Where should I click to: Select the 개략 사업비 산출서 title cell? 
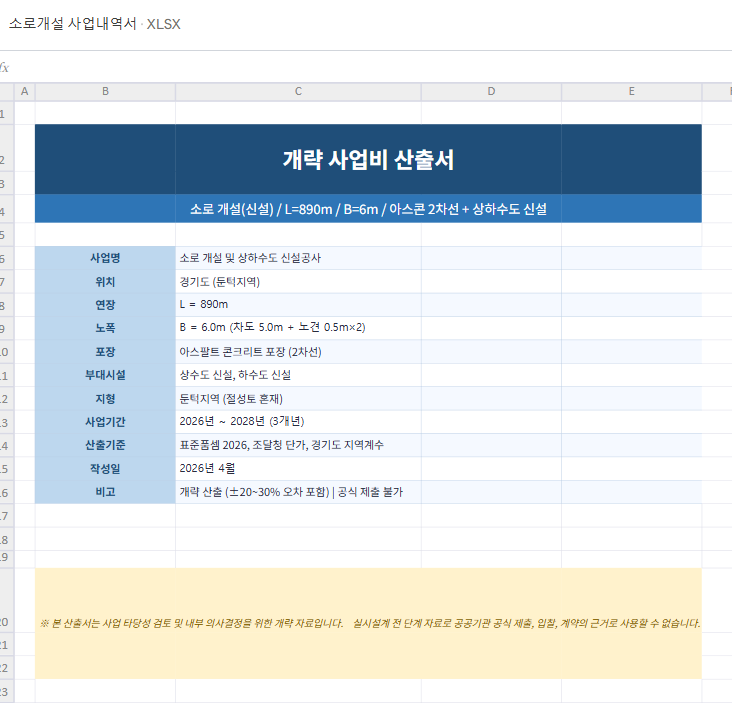pyautogui.click(x=368, y=159)
